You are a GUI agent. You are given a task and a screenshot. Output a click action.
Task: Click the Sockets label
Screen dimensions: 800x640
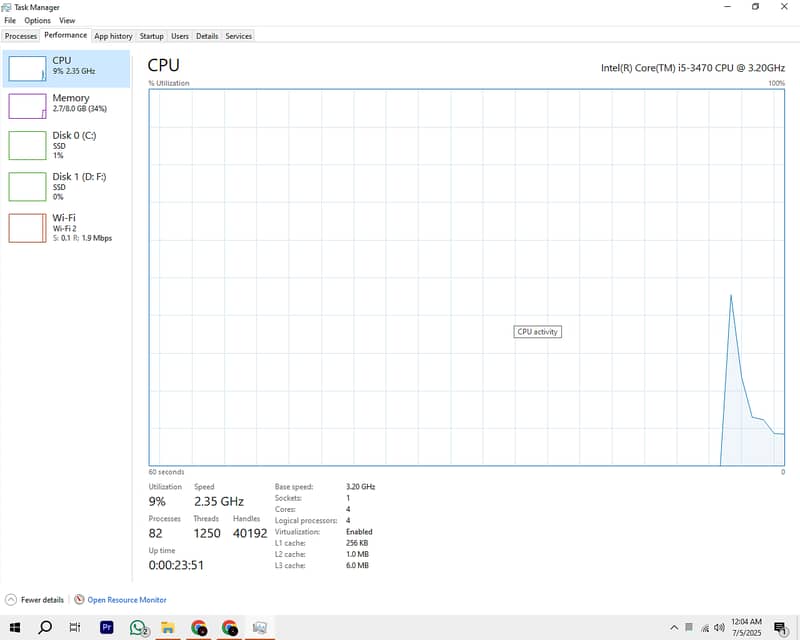[288, 498]
